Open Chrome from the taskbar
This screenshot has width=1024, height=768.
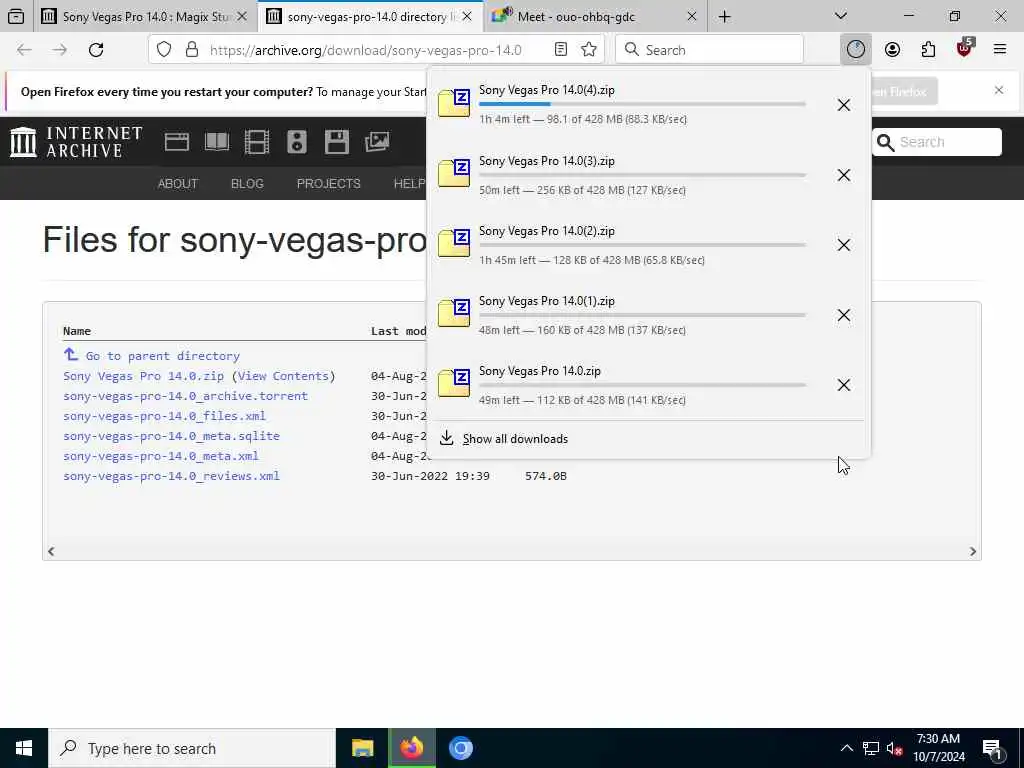[460, 748]
